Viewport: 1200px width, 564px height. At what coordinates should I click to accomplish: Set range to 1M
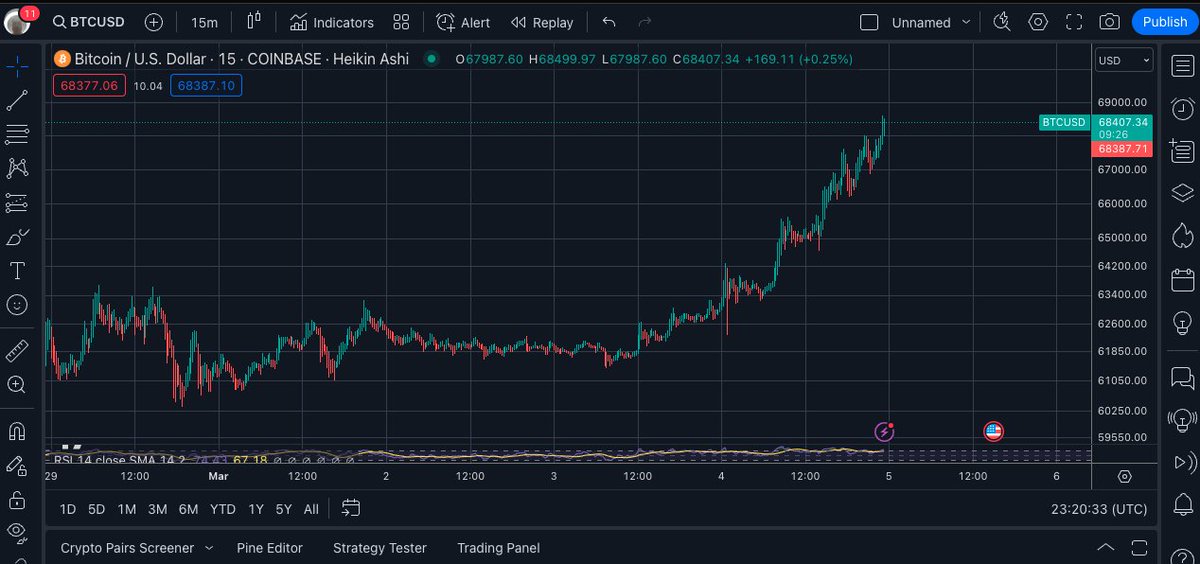click(x=126, y=509)
